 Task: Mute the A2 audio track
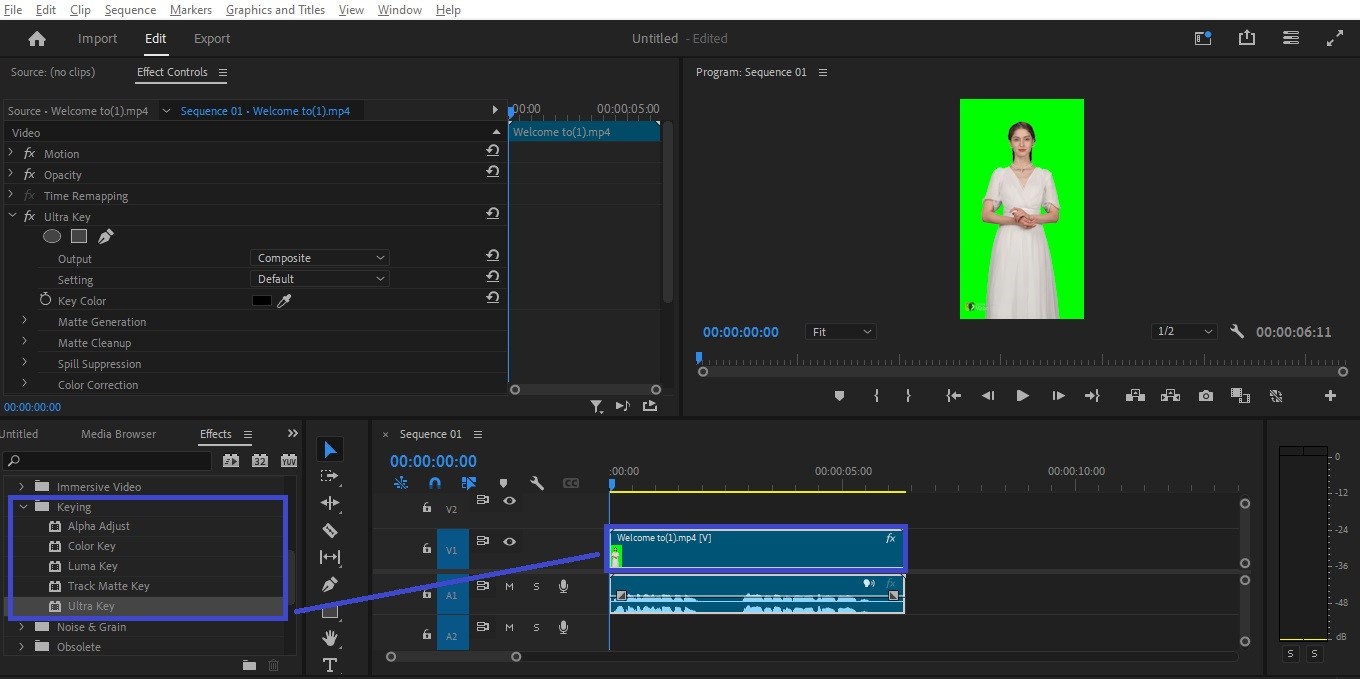point(509,627)
